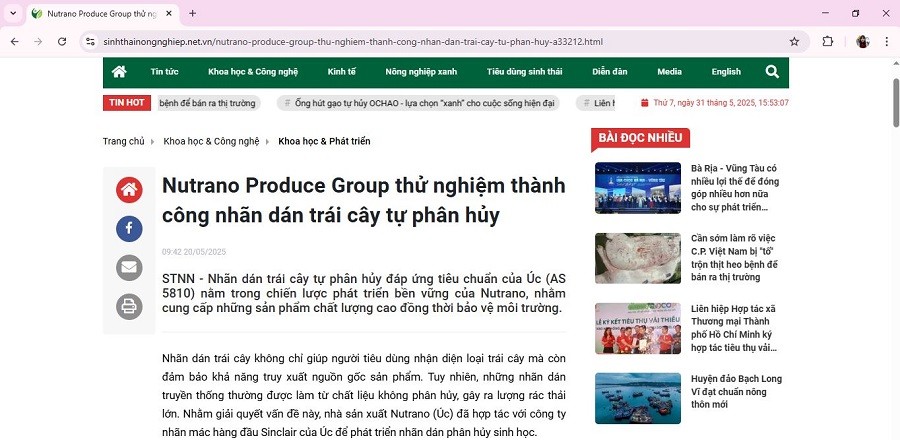
Task: Click the calendar icon beside the date
Action: (645, 103)
